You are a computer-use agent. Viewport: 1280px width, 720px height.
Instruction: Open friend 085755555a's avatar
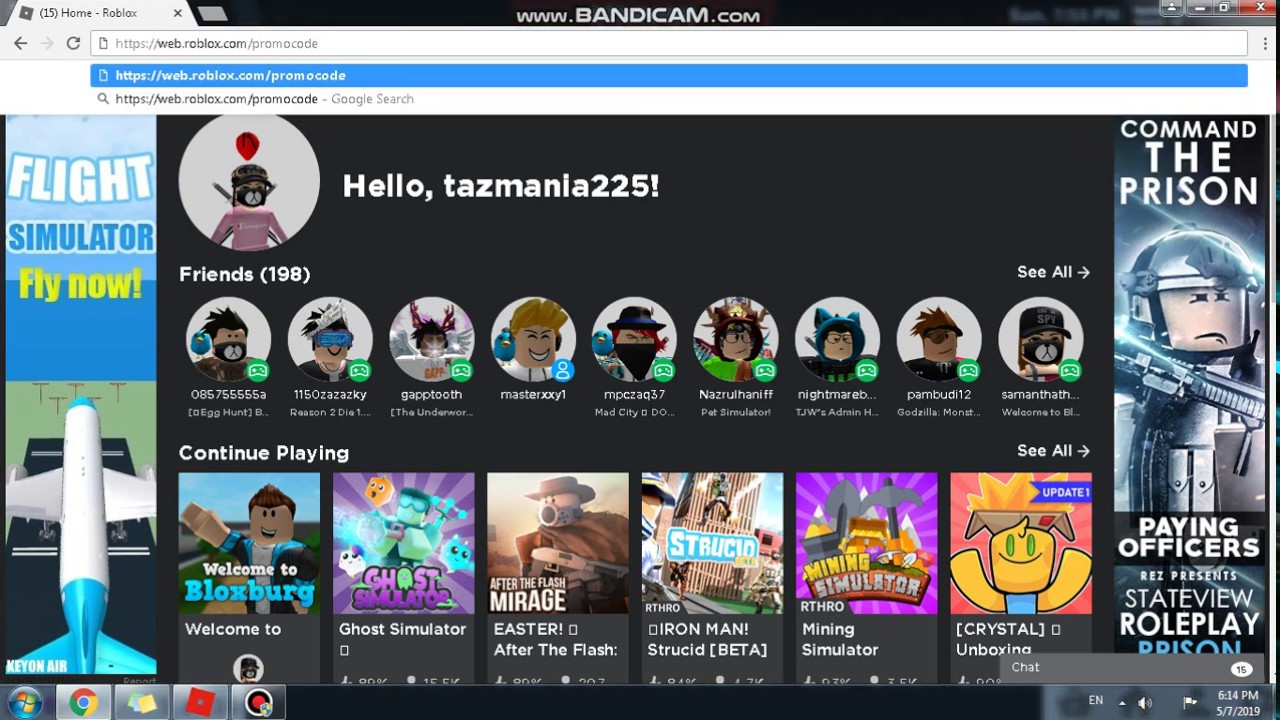pyautogui.click(x=228, y=339)
